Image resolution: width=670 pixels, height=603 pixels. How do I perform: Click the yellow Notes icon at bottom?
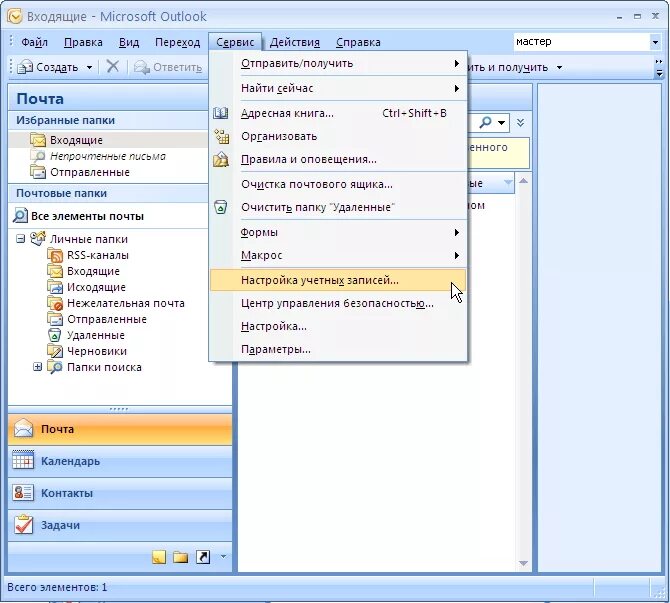click(159, 557)
